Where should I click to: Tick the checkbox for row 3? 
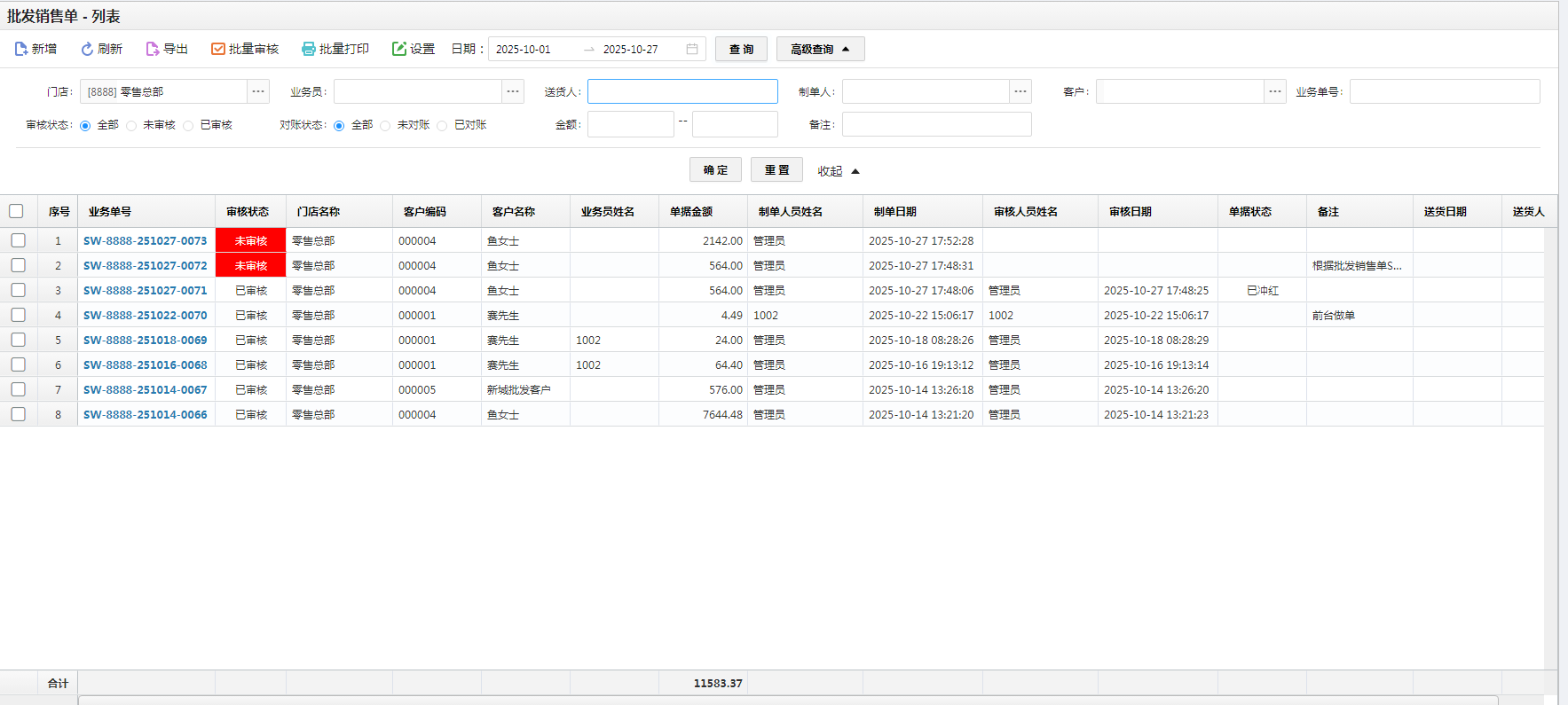[x=18, y=290]
